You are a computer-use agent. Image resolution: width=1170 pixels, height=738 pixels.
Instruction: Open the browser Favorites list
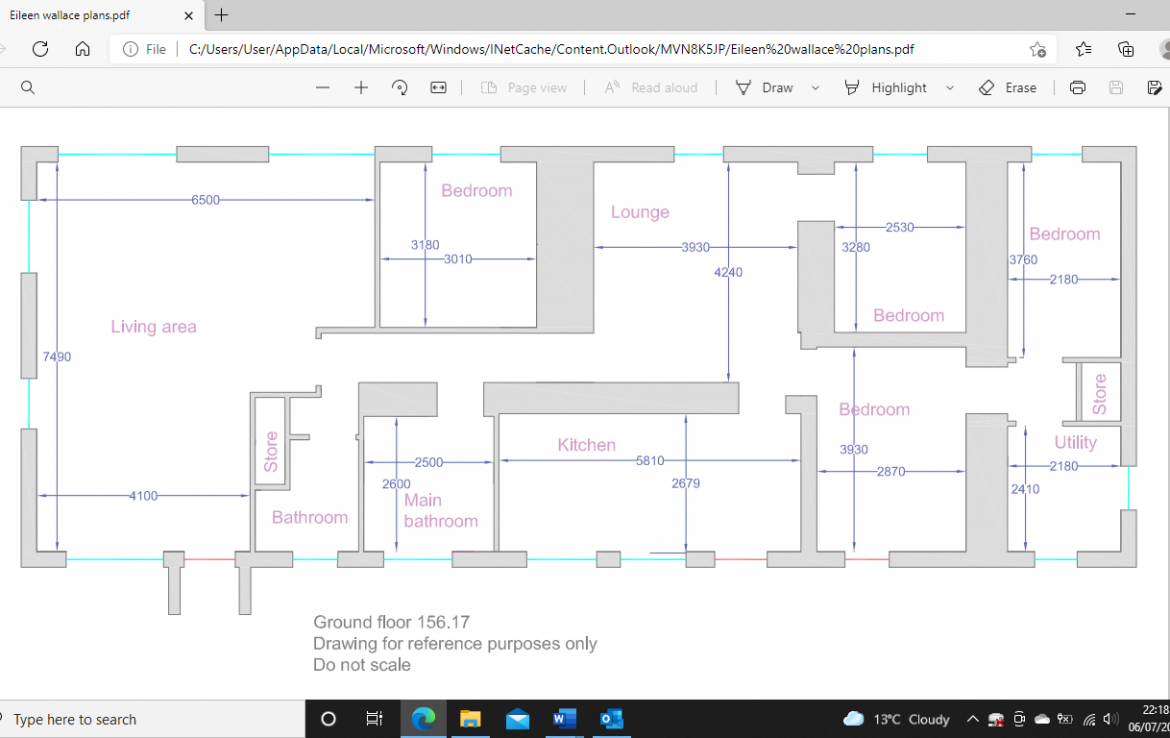pyautogui.click(x=1083, y=49)
